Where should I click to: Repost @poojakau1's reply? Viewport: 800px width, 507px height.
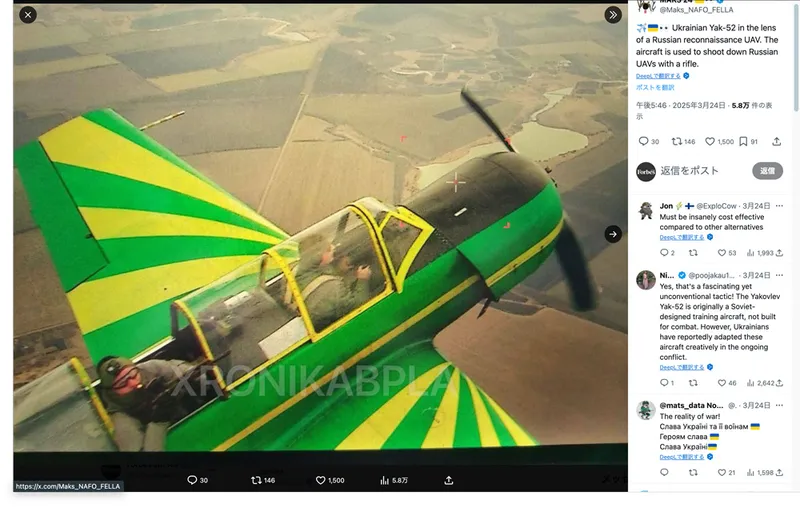[693, 383]
